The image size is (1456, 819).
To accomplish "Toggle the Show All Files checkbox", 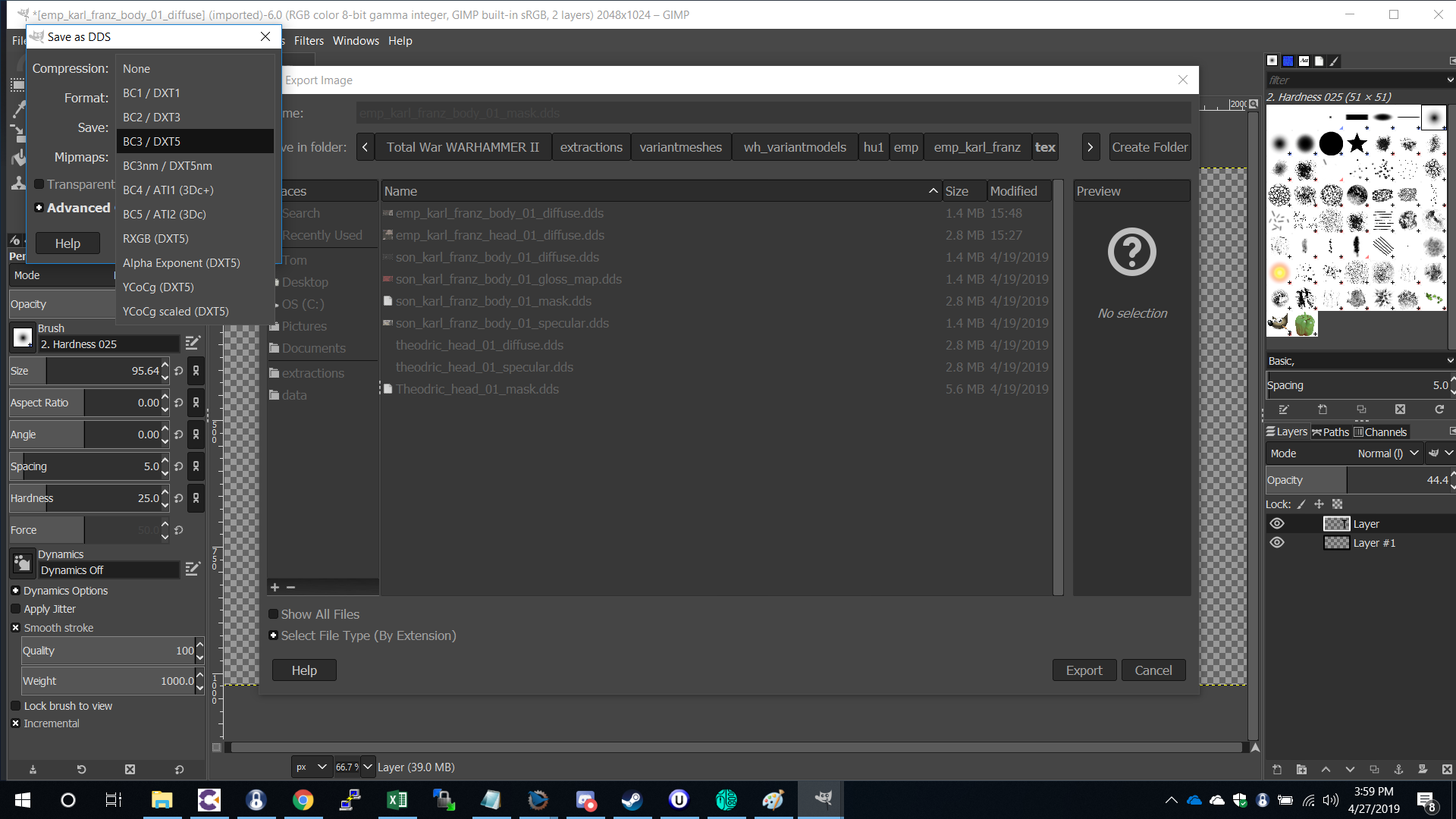I will pos(274,614).
